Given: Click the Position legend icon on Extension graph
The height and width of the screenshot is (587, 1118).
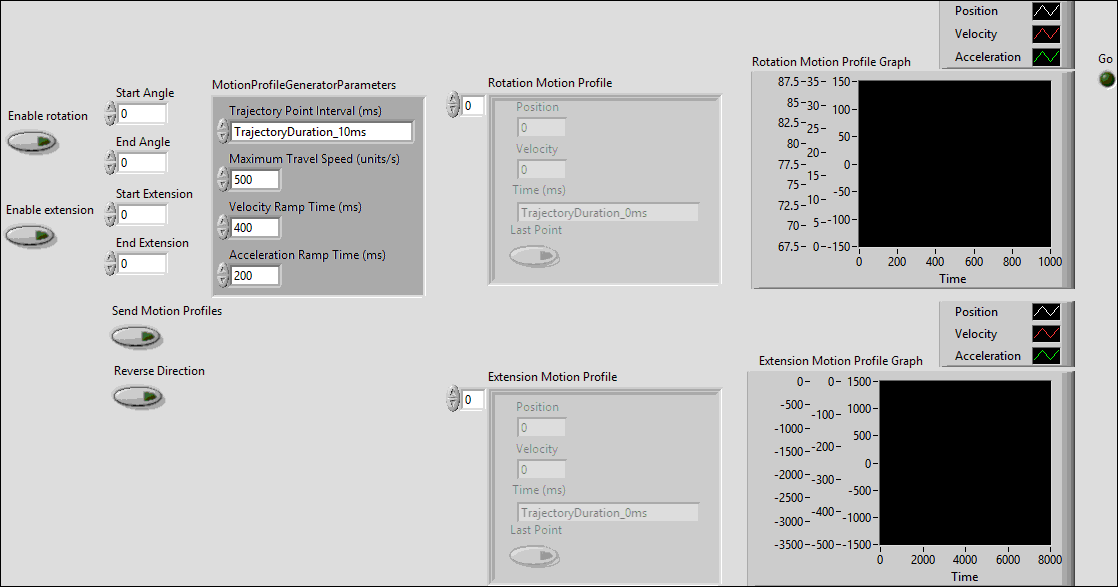Looking at the screenshot, I should click(x=1046, y=311).
